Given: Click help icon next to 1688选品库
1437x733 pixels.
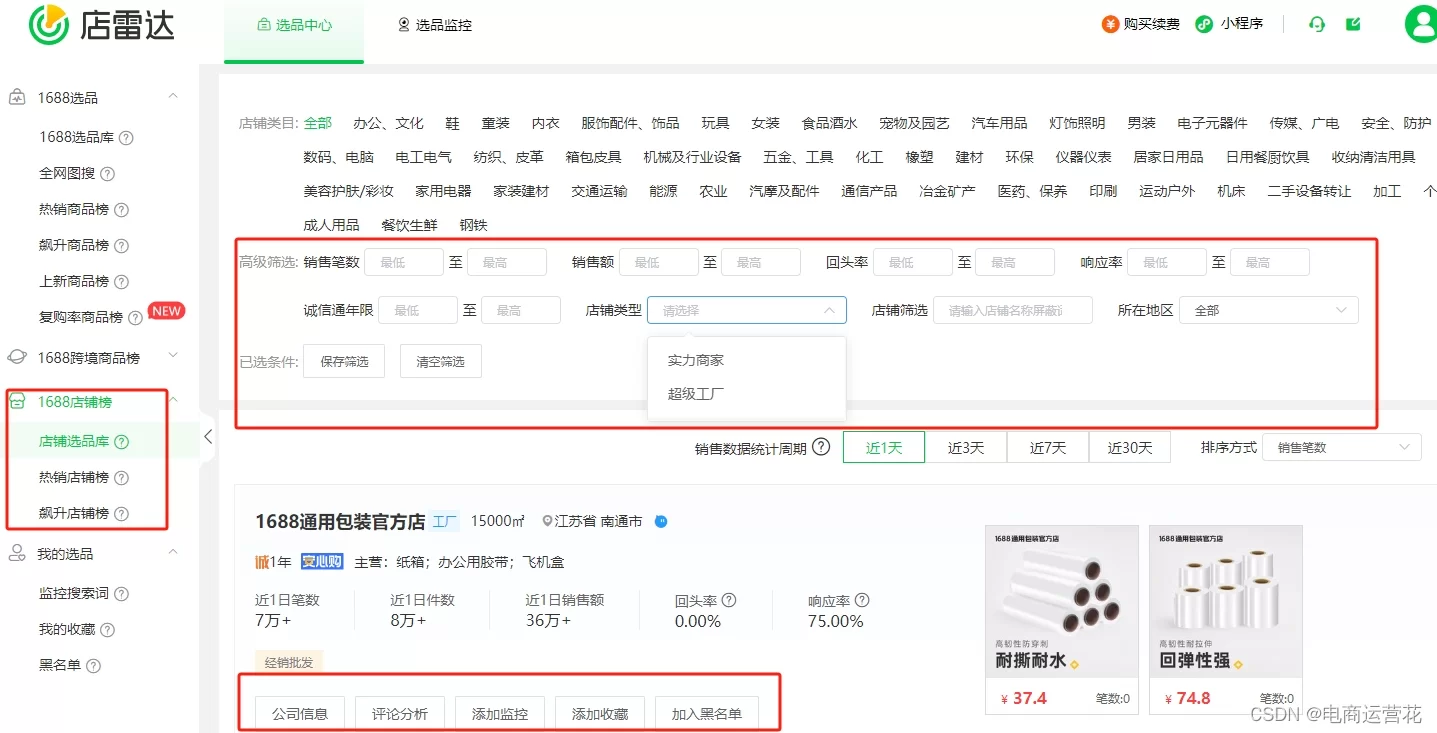Looking at the screenshot, I should (x=126, y=138).
